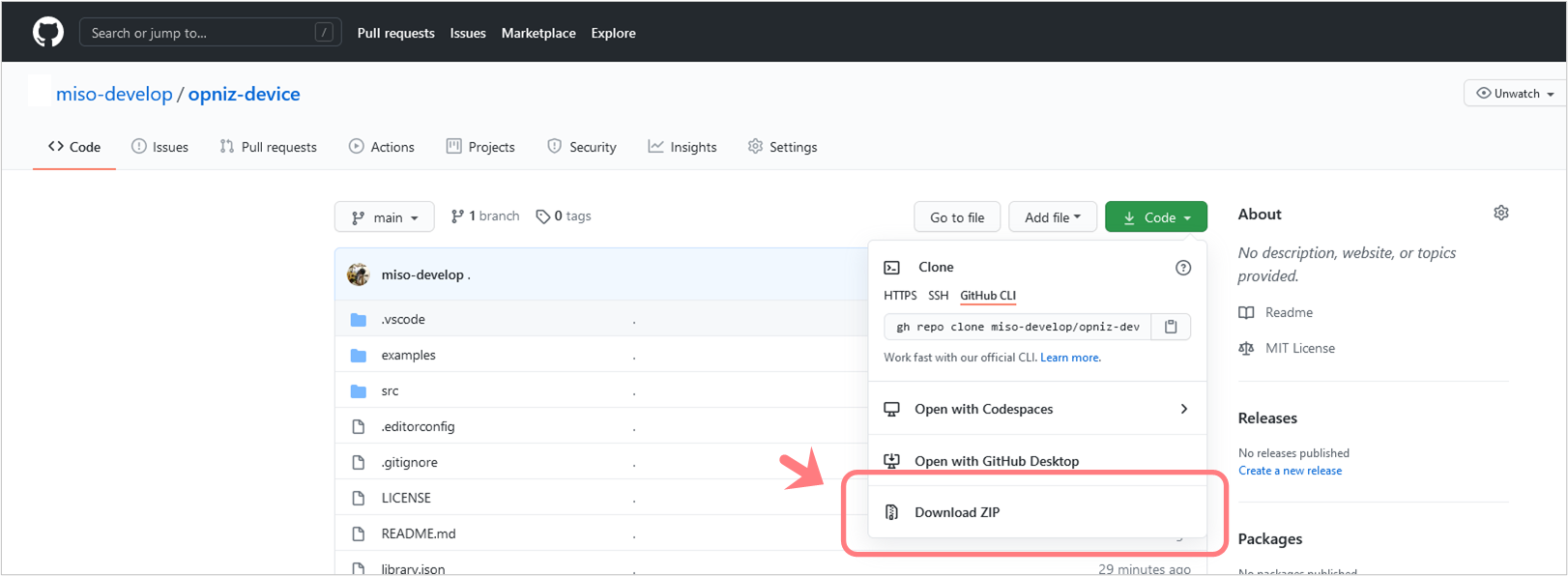This screenshot has width=1568, height=576.
Task: Open the GitHub home logo
Action: (x=48, y=32)
